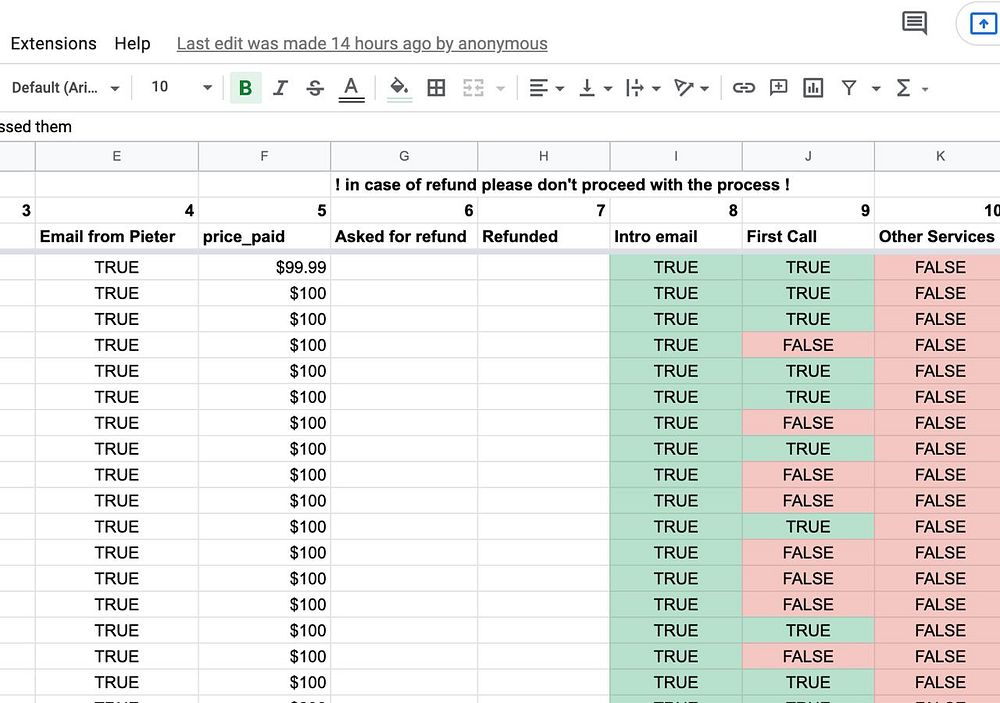Viewport: 1000px width, 703px height.
Task: Open text color picker
Action: point(351,88)
